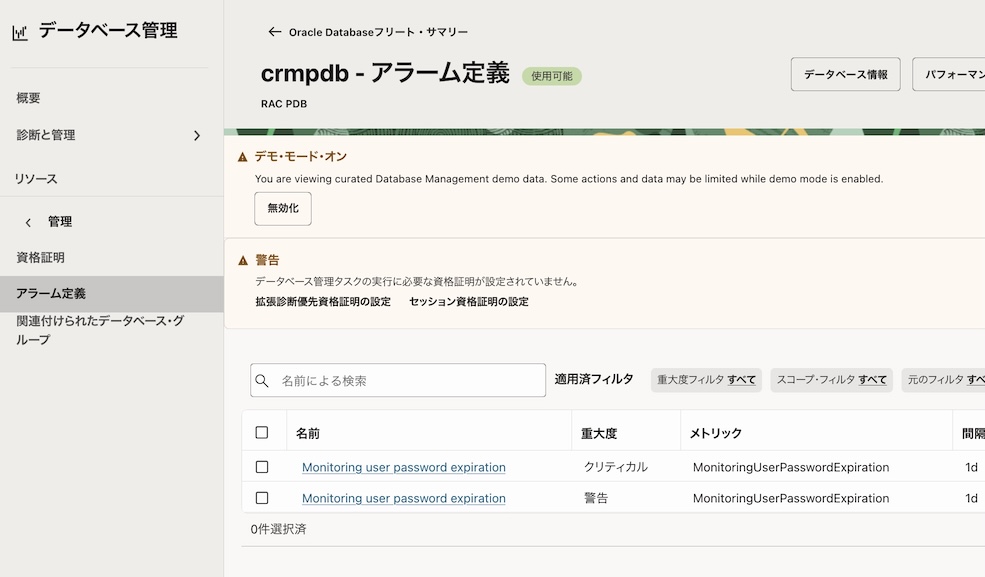Click the 使用可能 status badge

click(552, 76)
